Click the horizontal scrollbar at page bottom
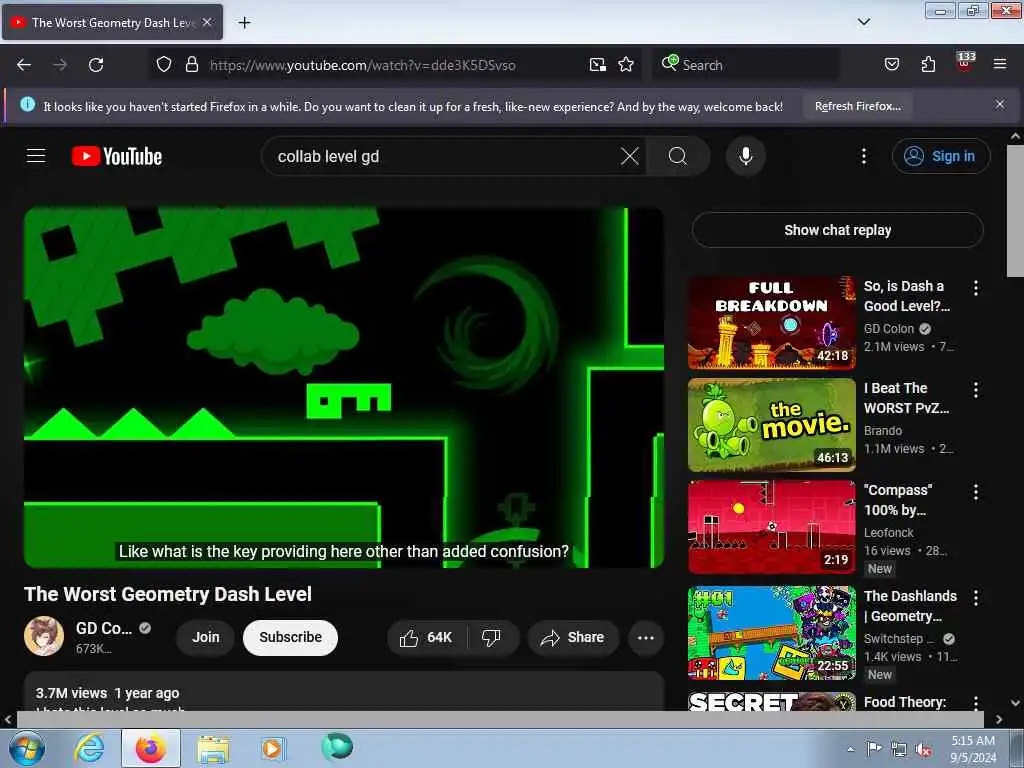Image resolution: width=1024 pixels, height=768 pixels. point(500,719)
